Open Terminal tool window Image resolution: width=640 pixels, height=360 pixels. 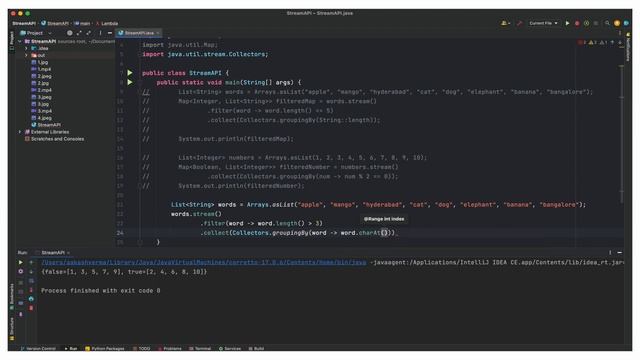pos(200,349)
